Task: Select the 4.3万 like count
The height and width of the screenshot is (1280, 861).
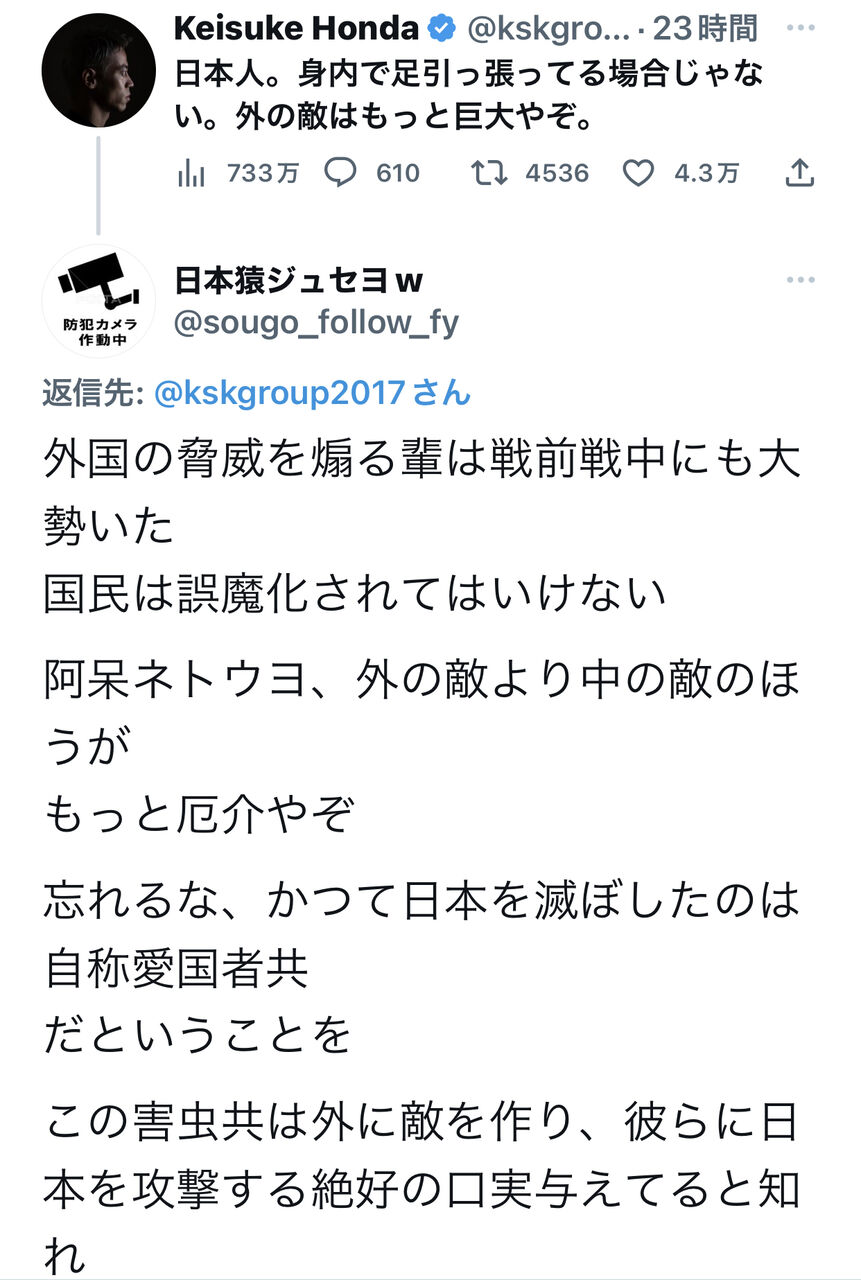Action: pyautogui.click(x=707, y=173)
